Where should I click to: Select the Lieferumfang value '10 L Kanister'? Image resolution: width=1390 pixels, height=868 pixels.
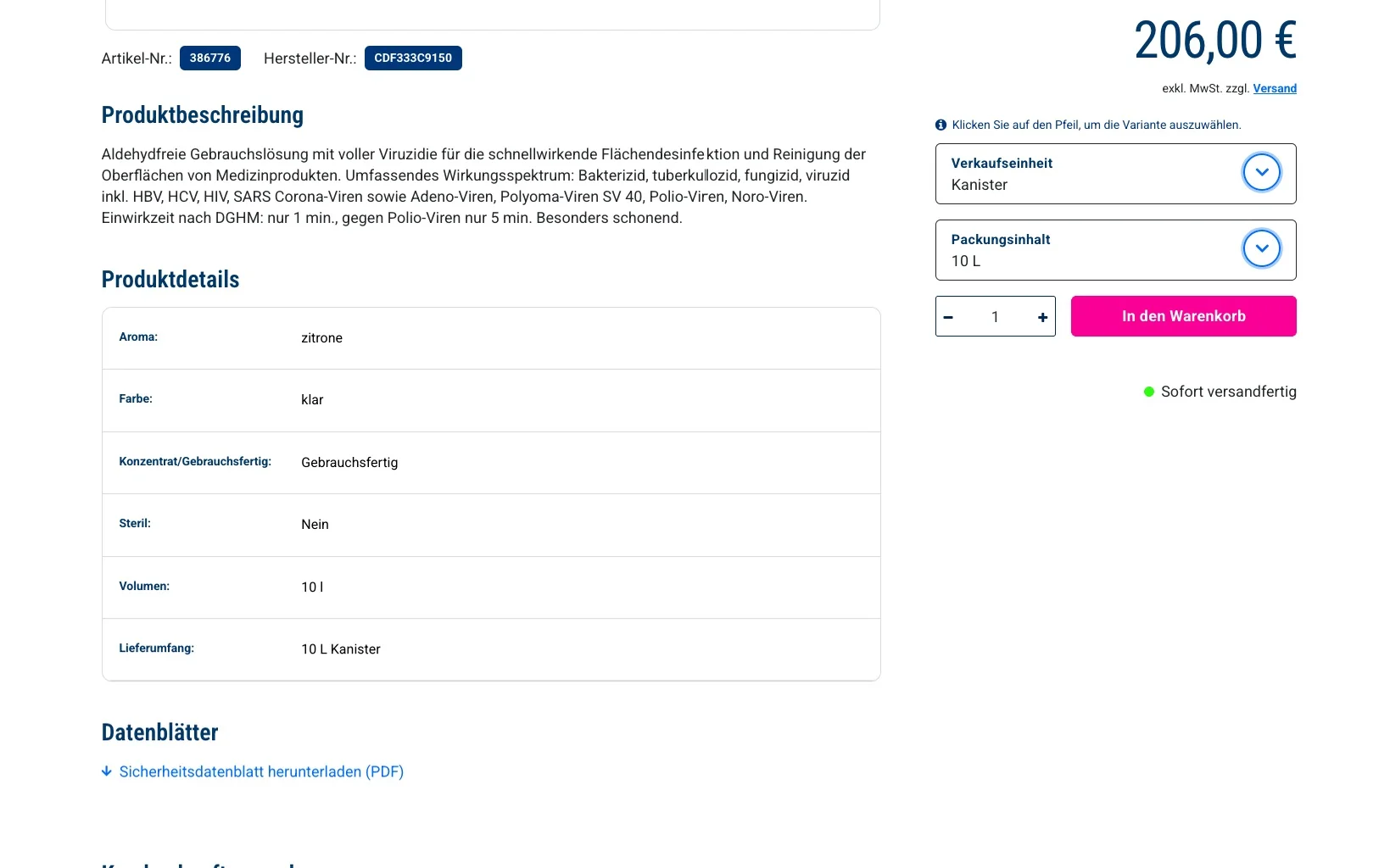tap(341, 649)
